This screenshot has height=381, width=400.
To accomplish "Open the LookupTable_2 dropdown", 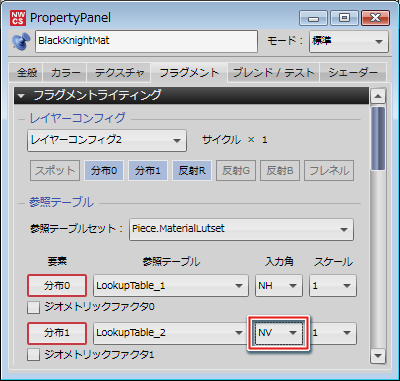I will (x=171, y=333).
